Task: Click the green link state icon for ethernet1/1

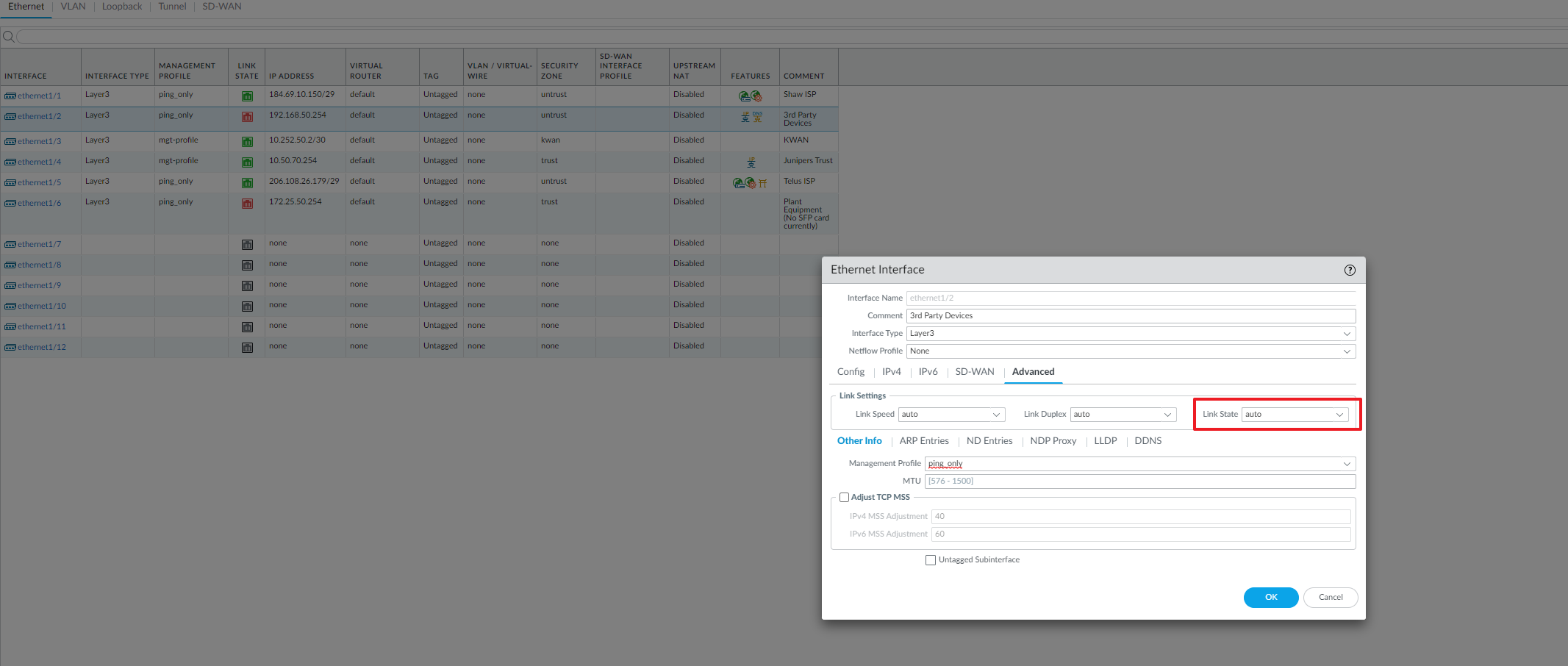Action: click(247, 96)
